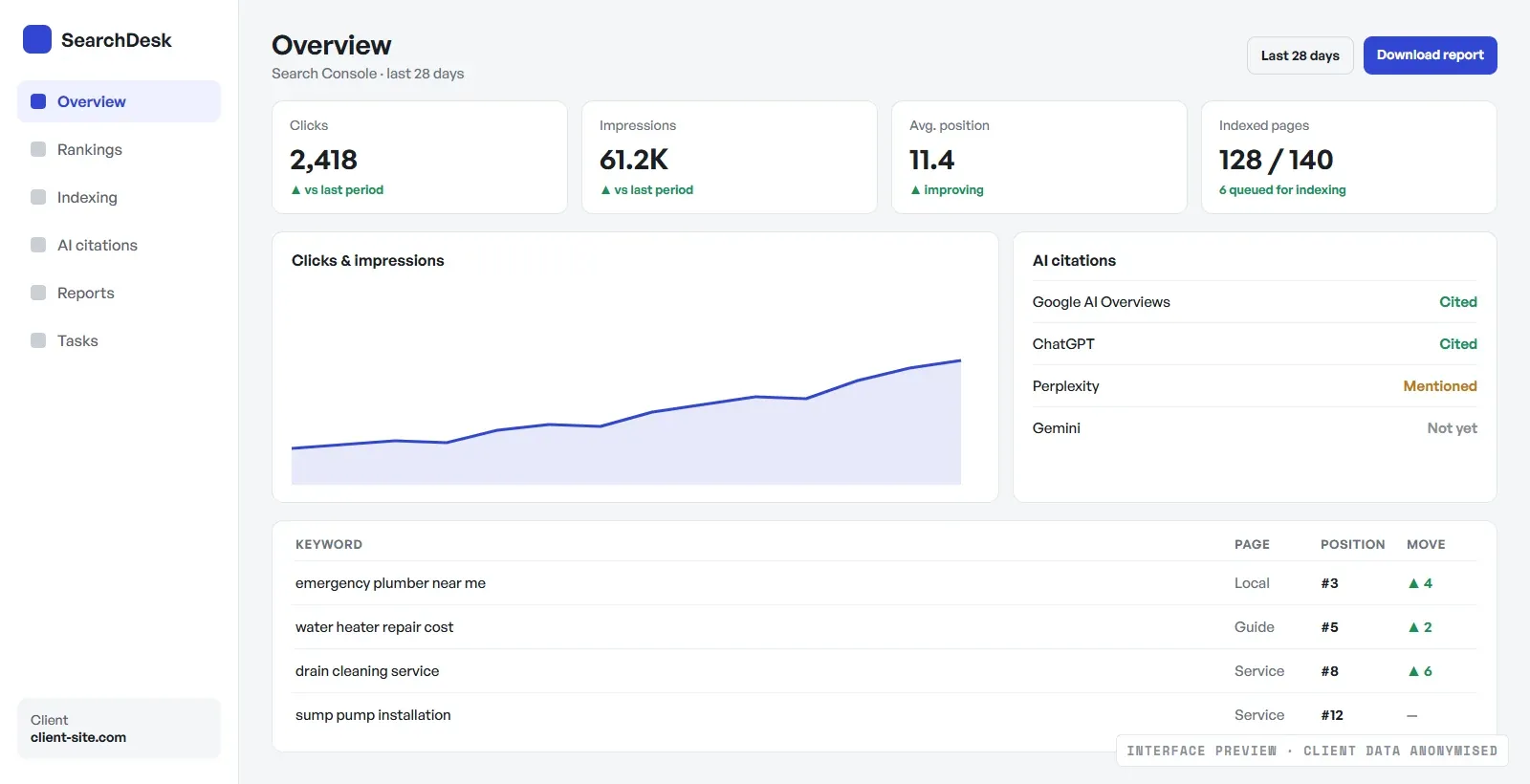Click the Clicks & impressions chart line

626,420
